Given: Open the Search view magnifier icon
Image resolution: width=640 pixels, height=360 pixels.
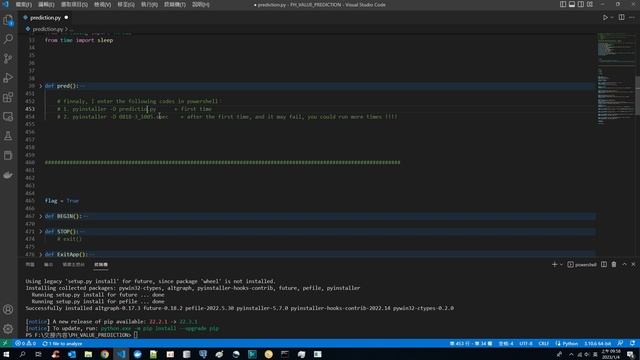Looking at the screenshot, I should click(8, 39).
